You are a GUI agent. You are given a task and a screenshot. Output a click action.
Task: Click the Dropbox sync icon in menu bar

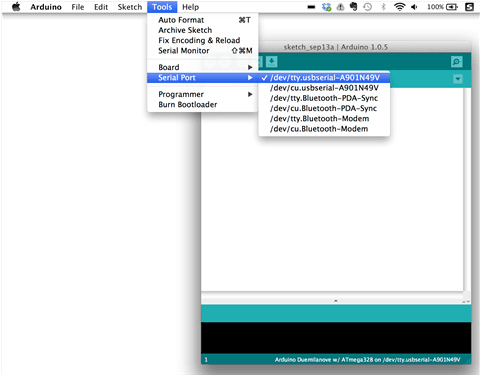326,7
